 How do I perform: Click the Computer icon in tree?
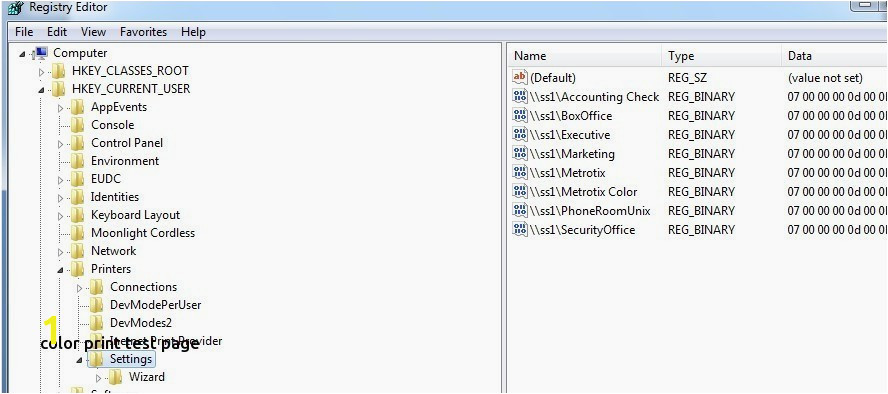(x=41, y=53)
